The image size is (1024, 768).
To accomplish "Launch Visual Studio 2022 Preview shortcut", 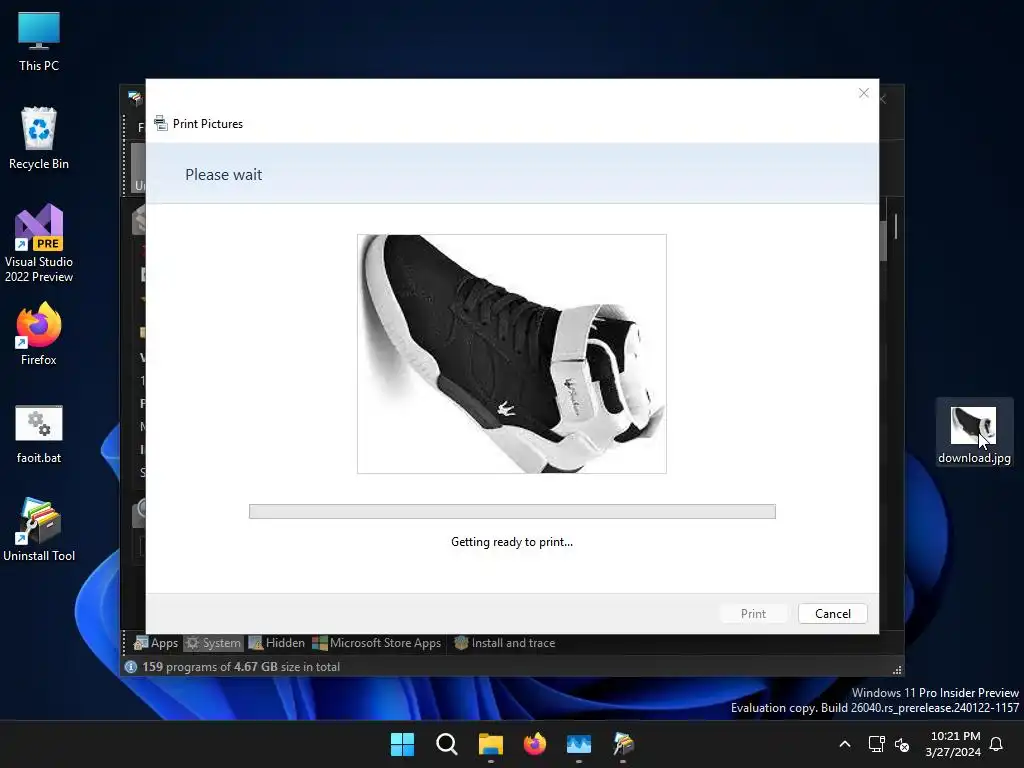I will point(39,243).
